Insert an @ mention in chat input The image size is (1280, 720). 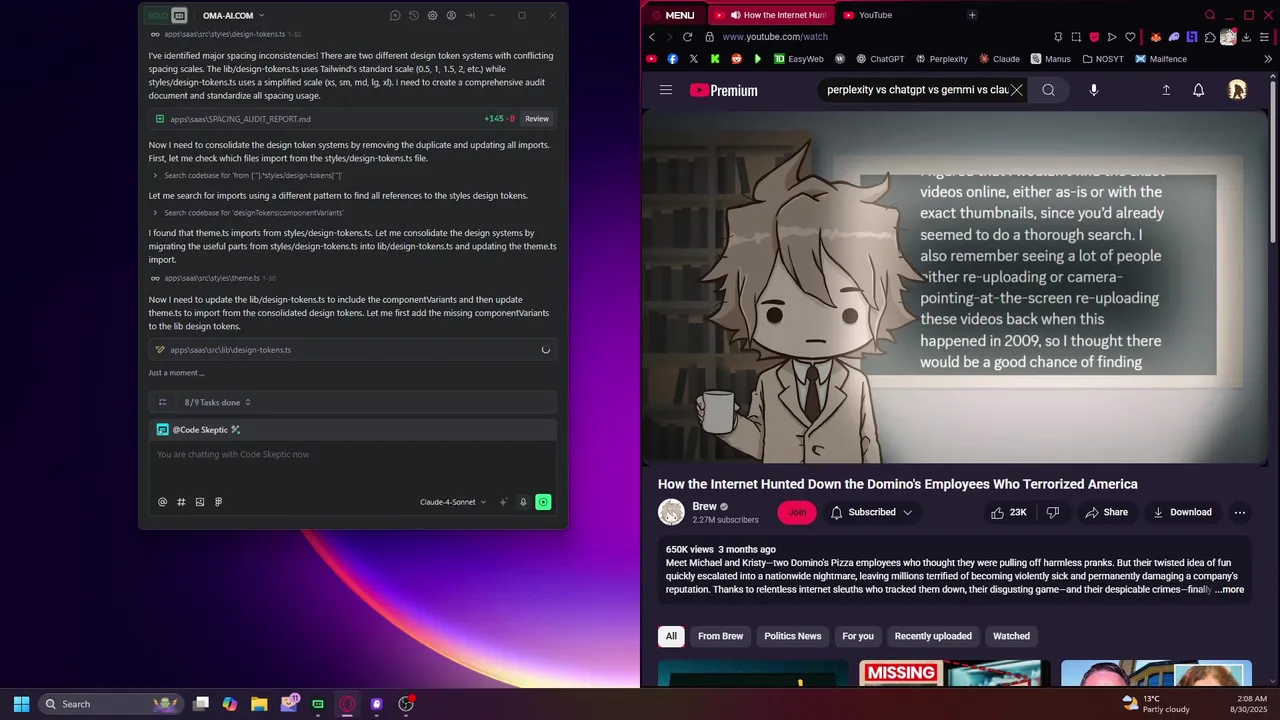point(162,502)
